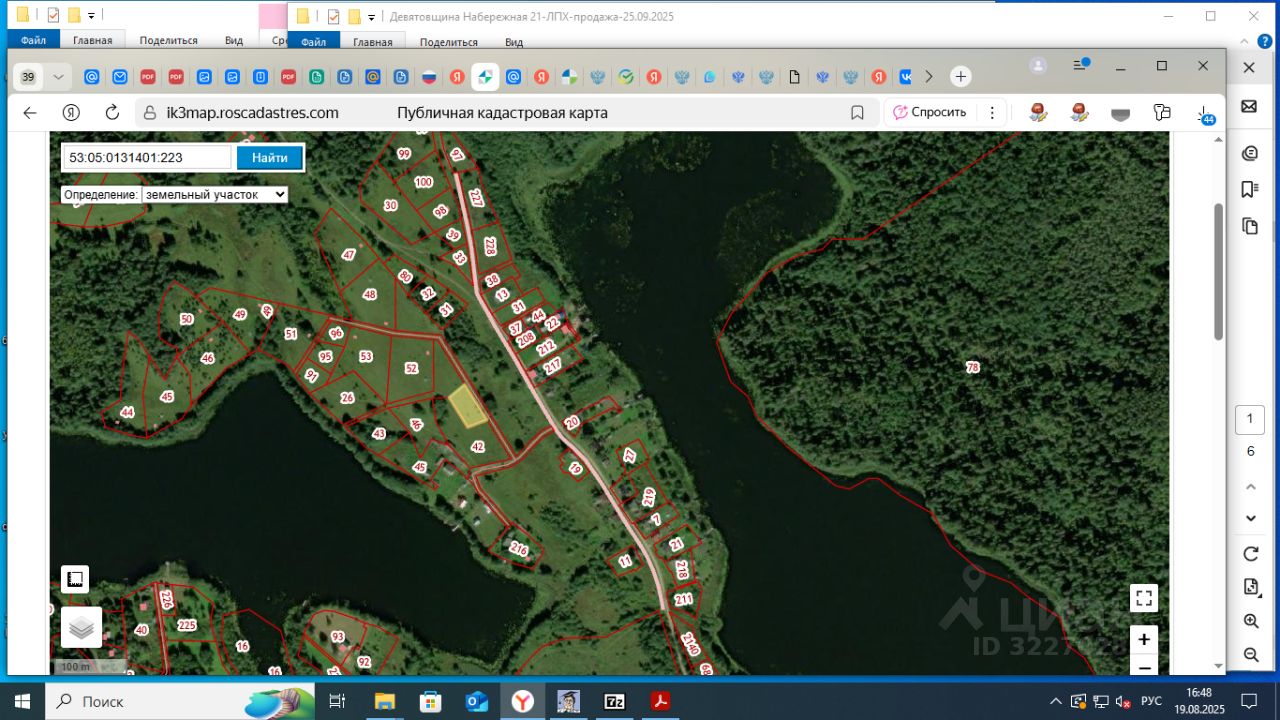This screenshot has height=720, width=1280.
Task: Click the Найти search button
Action: click(269, 157)
